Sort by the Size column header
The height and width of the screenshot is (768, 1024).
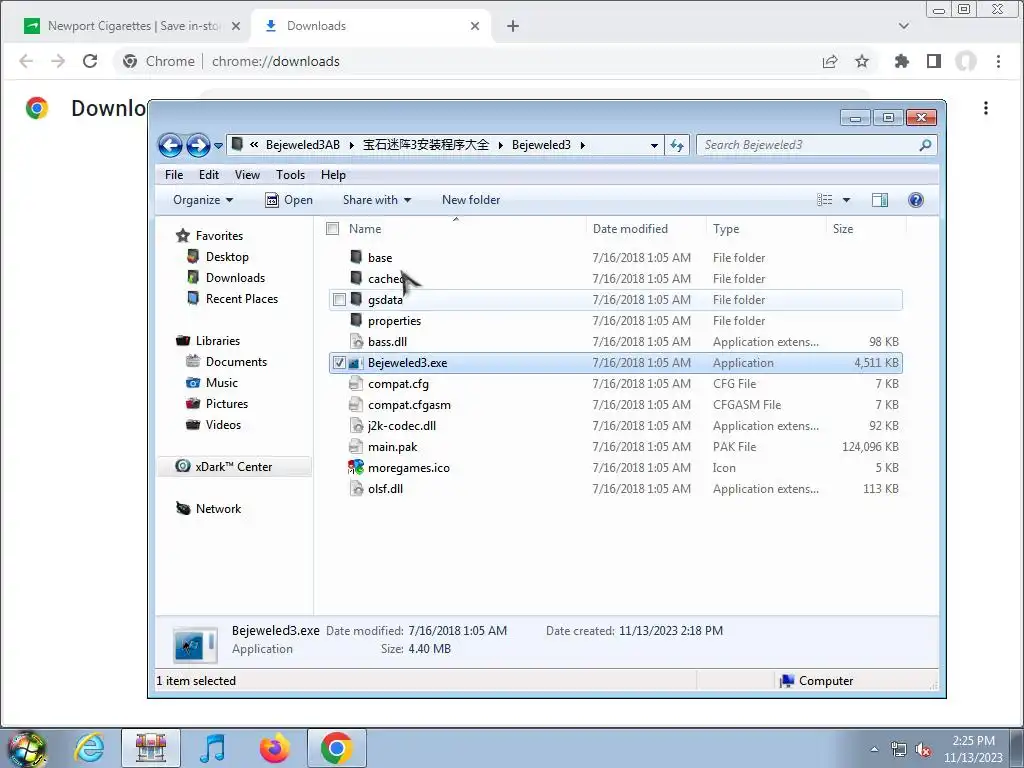842,229
